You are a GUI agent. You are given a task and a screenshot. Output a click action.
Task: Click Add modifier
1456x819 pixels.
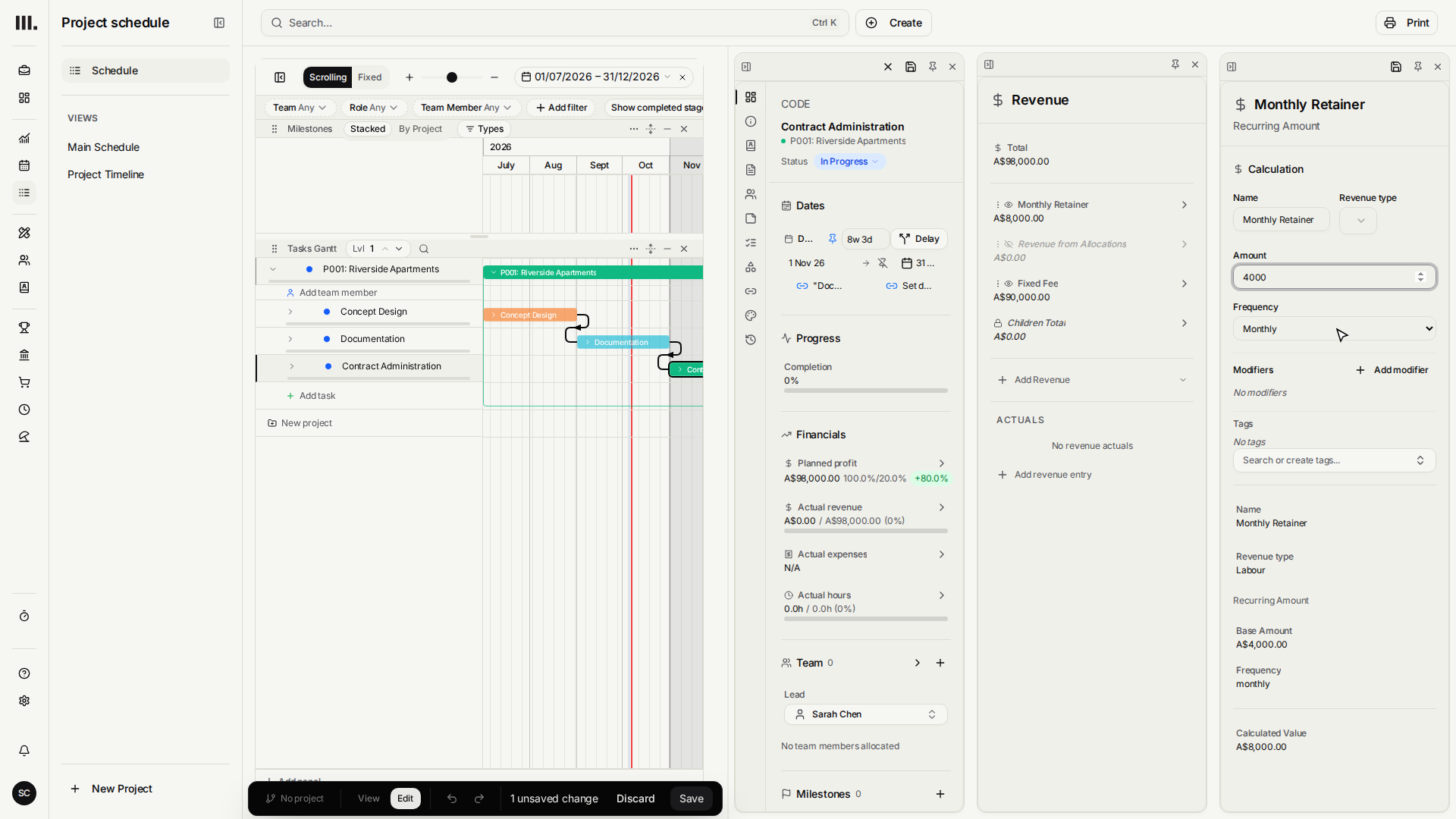click(1392, 370)
